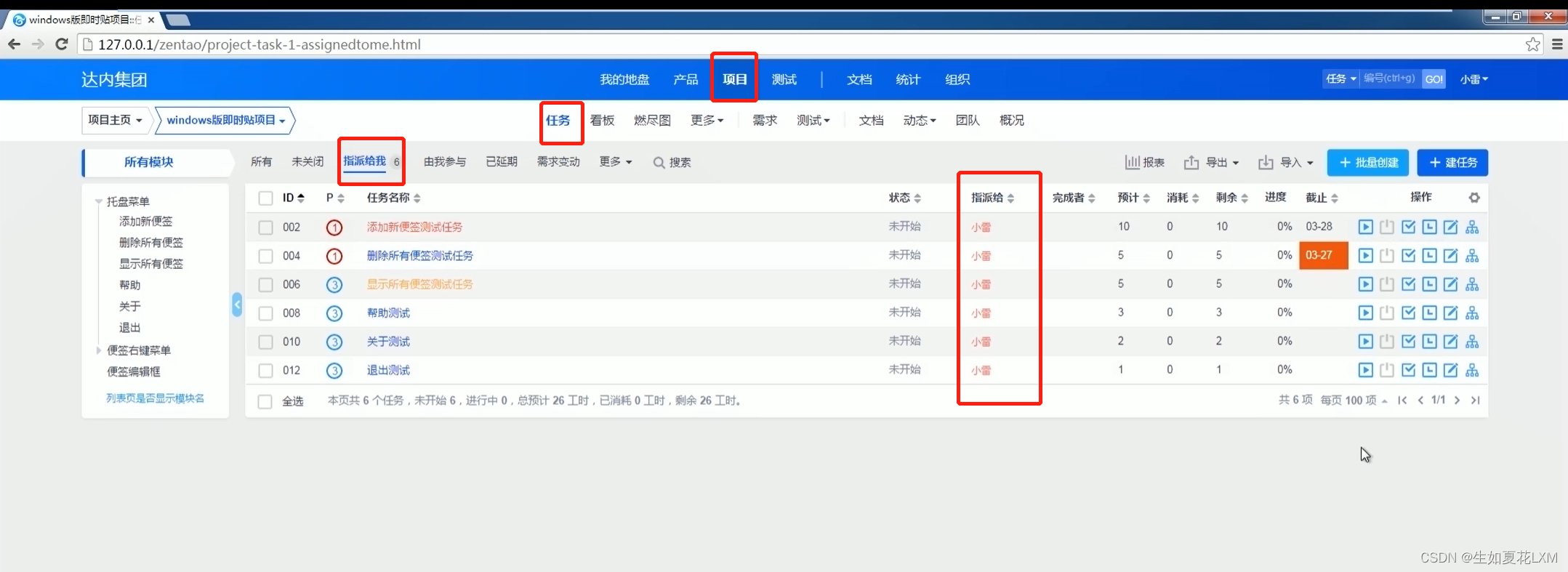1568x572 pixels.
Task: Collapse the sidebar with blue arrow handle
Action: tap(237, 304)
